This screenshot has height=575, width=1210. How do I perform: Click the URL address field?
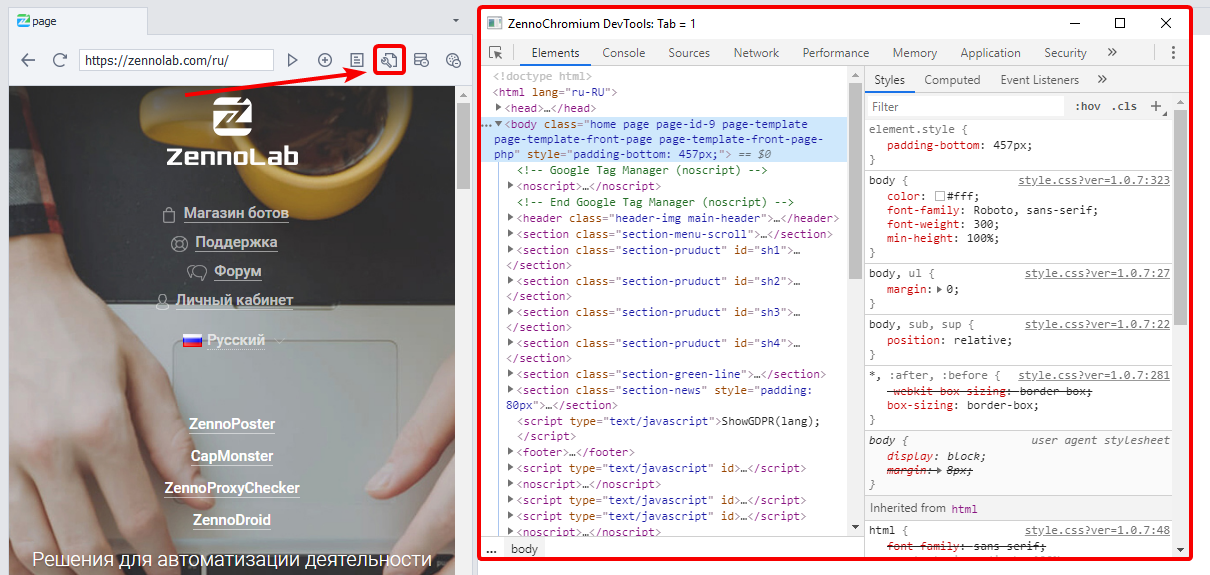(177, 60)
